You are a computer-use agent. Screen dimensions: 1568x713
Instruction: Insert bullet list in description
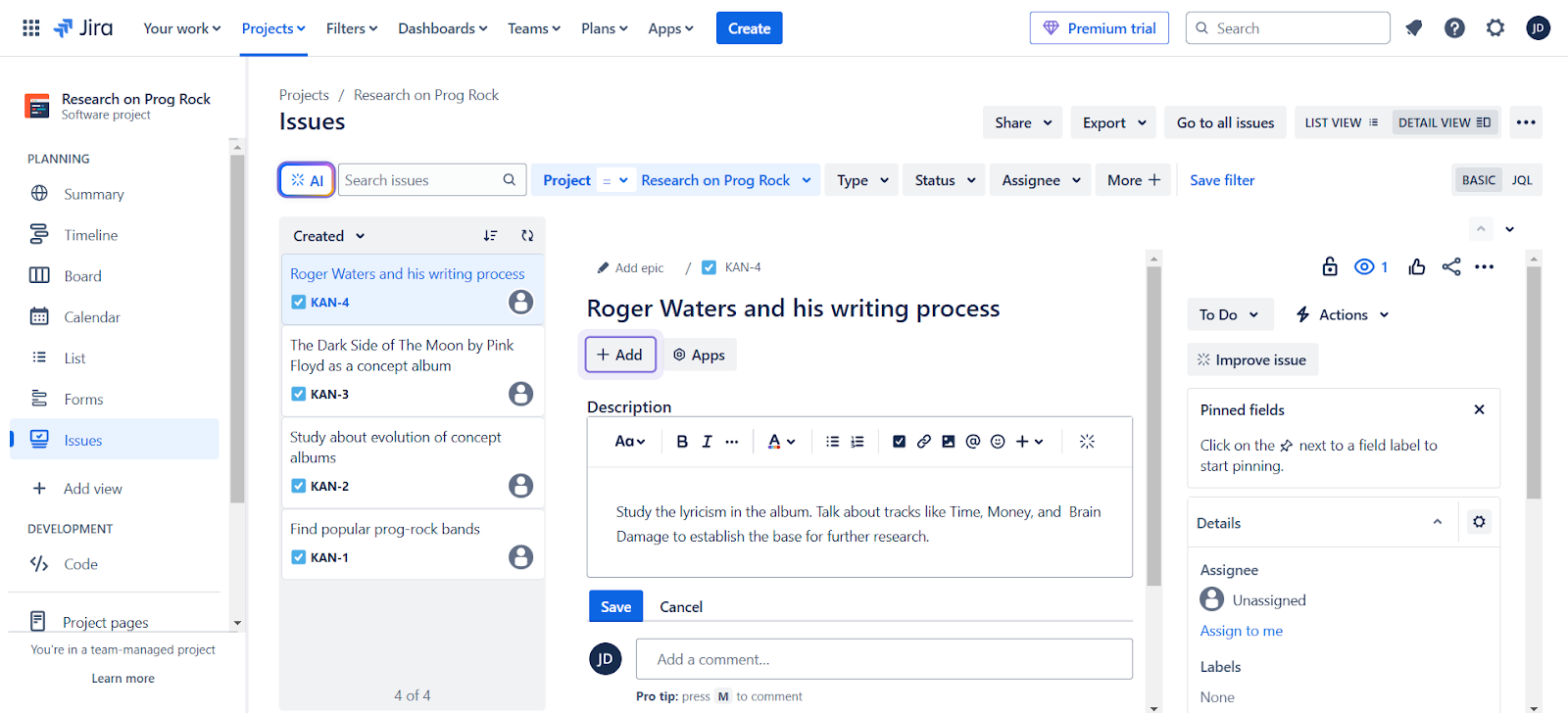pos(832,442)
